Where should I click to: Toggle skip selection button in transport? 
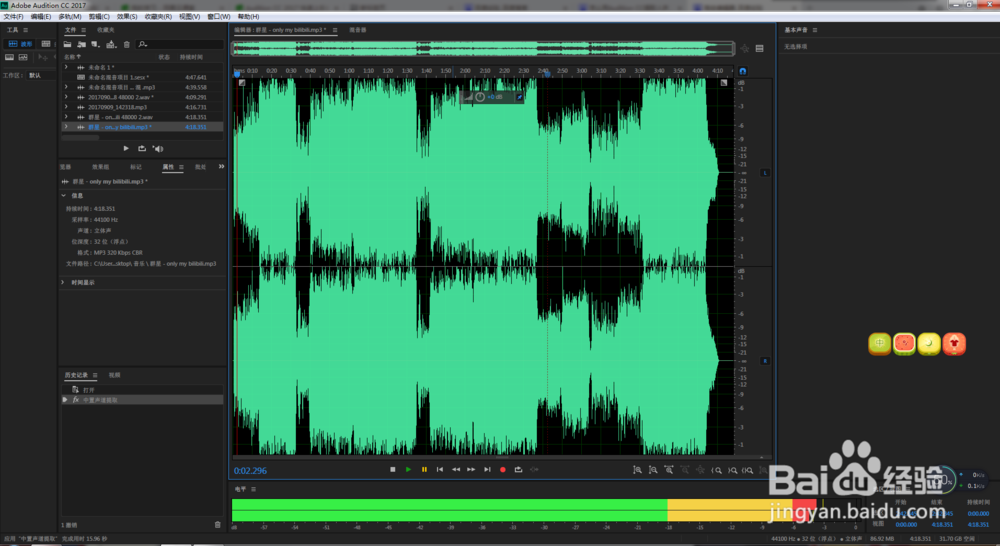[534, 469]
